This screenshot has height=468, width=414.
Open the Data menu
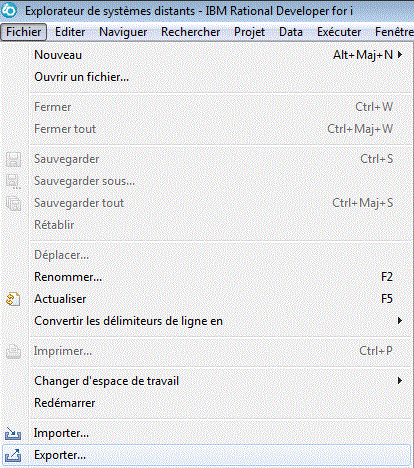[291, 32]
